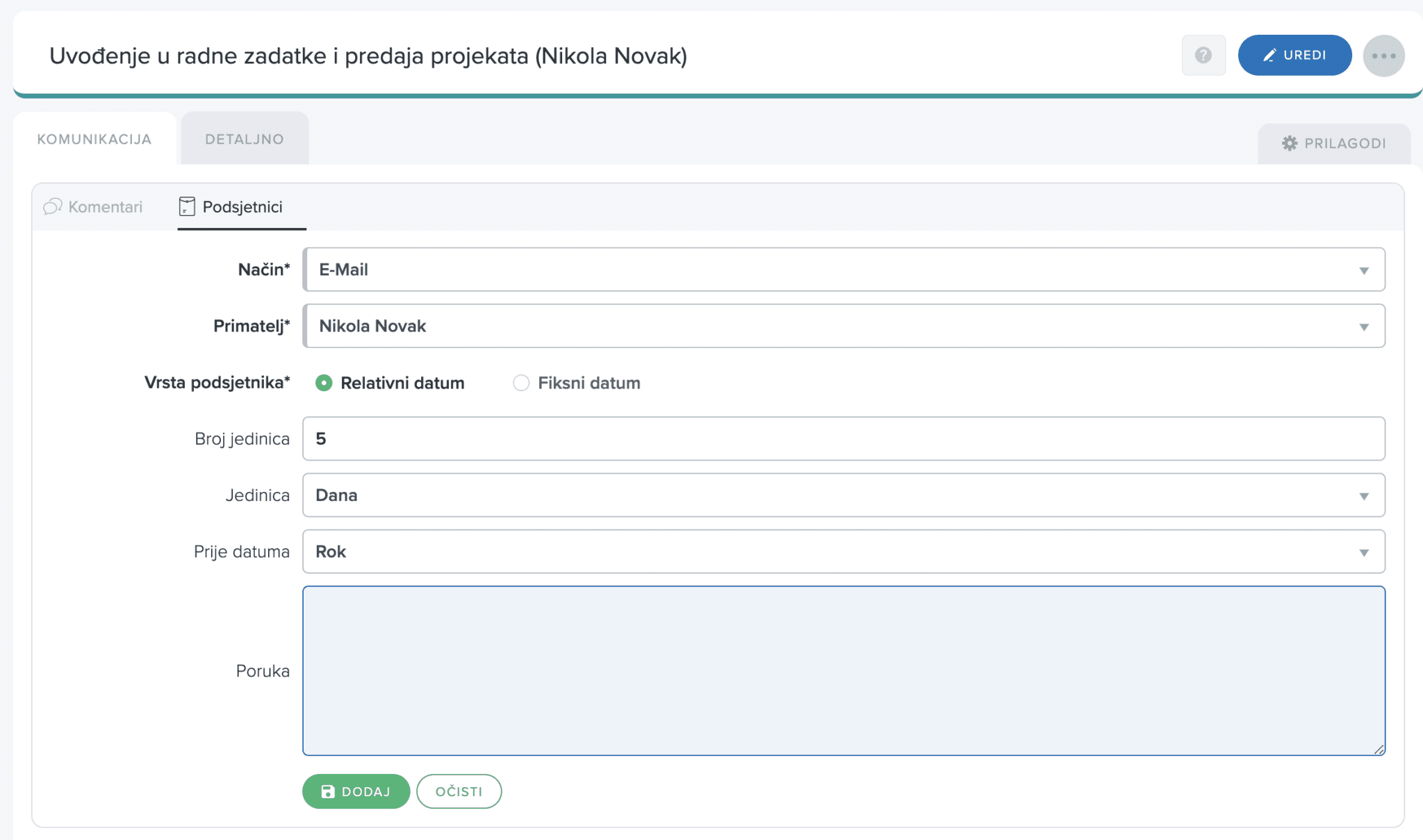Open the three-dots more options menu

point(1383,56)
